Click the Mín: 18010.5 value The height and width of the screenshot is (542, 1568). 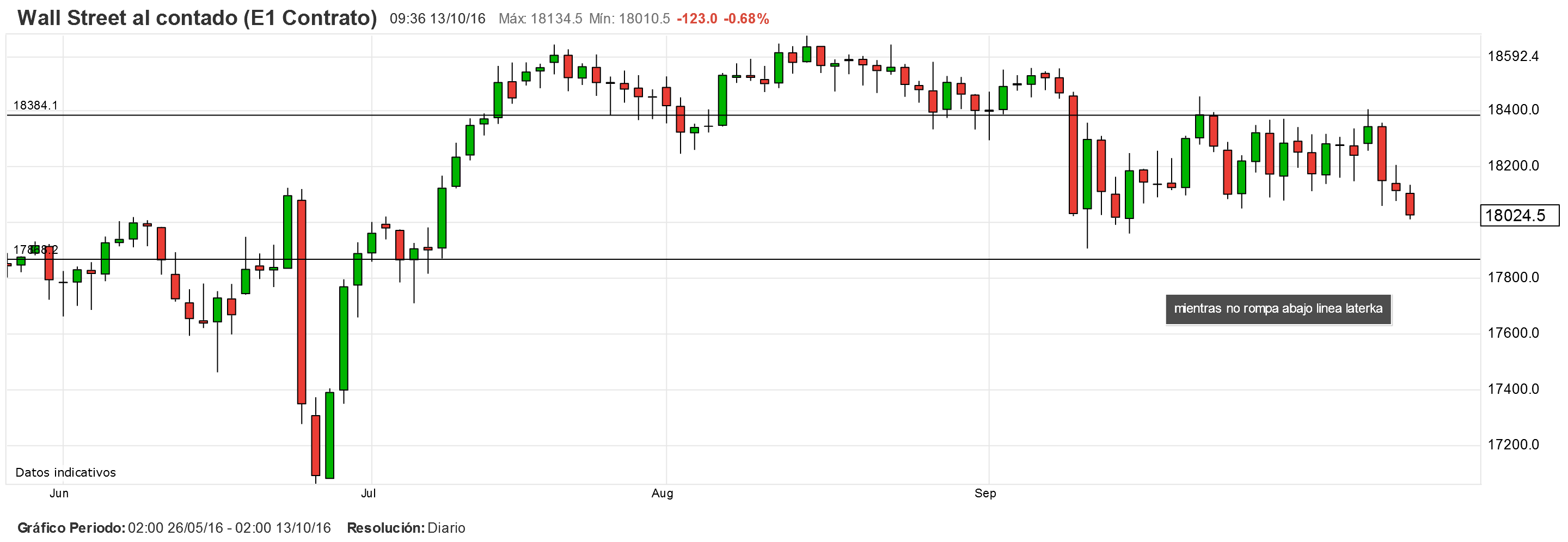coord(629,19)
